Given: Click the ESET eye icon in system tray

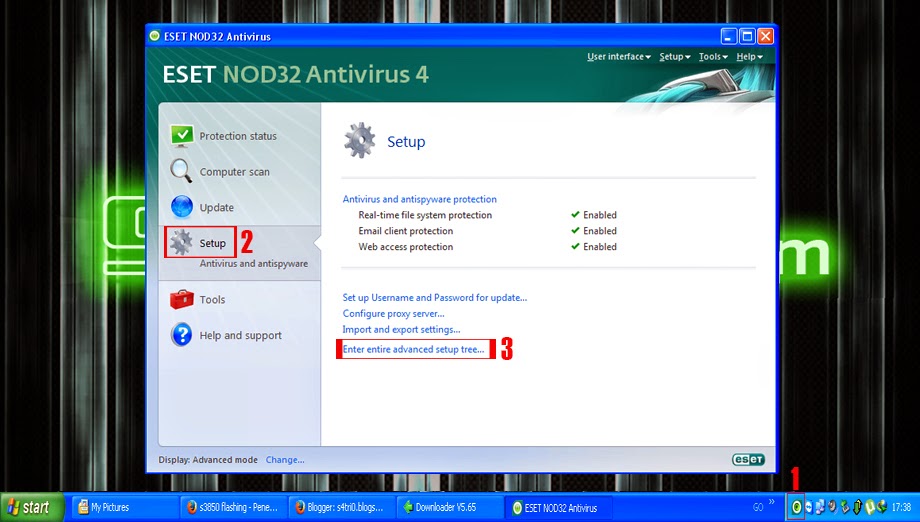Looking at the screenshot, I should pyautogui.click(x=797, y=507).
